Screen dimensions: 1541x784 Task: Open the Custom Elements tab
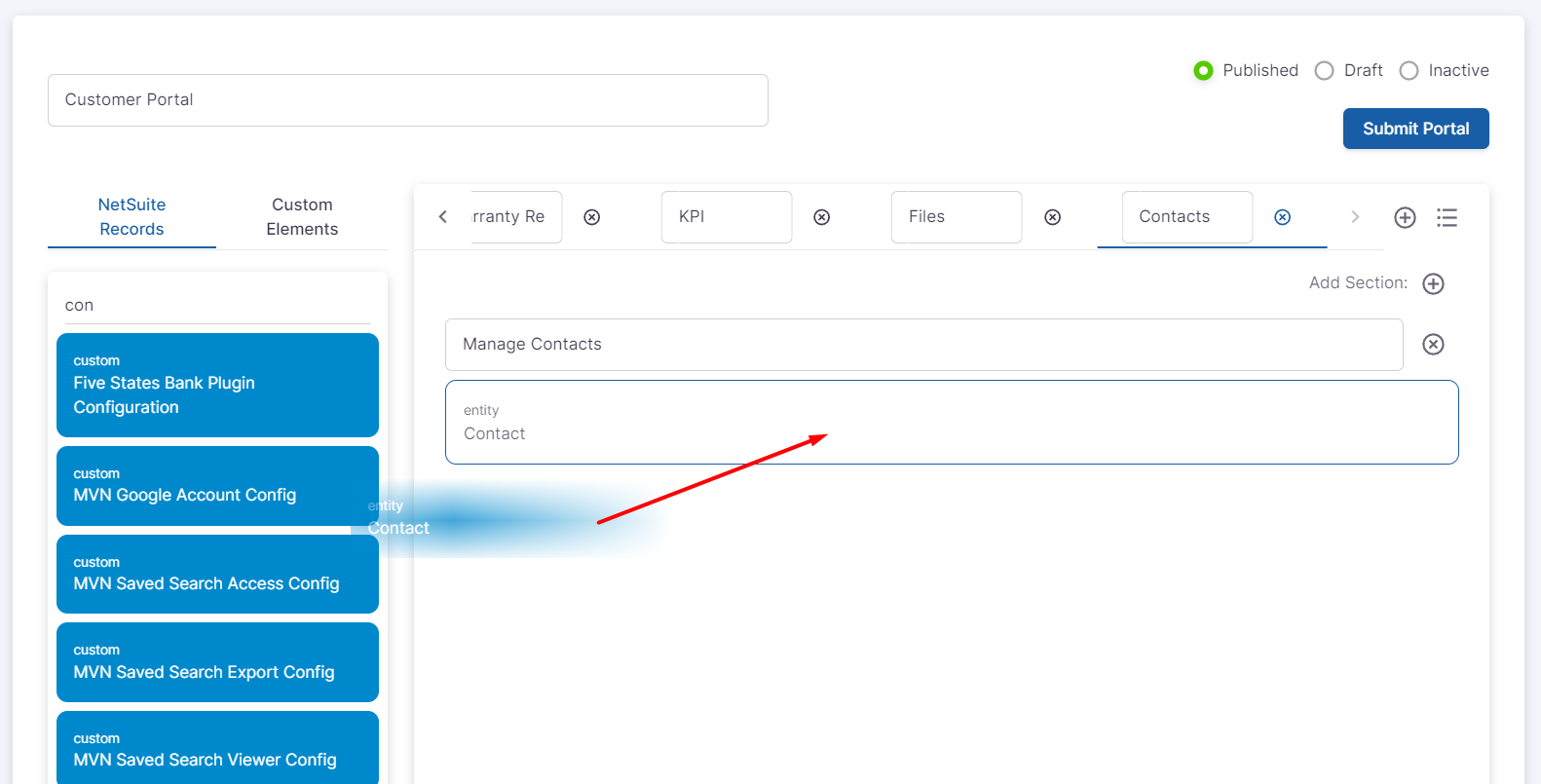[302, 216]
